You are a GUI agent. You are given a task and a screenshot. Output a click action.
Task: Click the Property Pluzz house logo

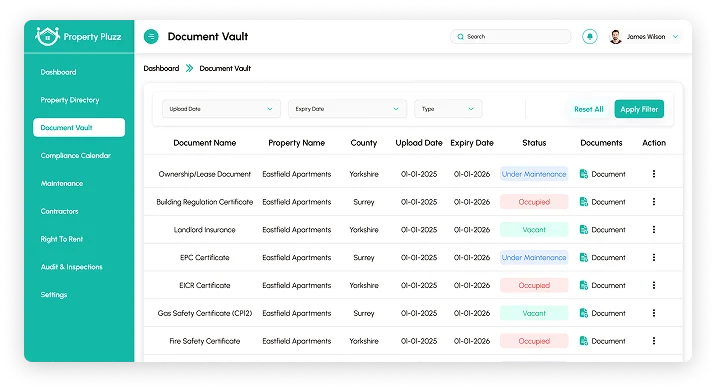click(x=47, y=36)
